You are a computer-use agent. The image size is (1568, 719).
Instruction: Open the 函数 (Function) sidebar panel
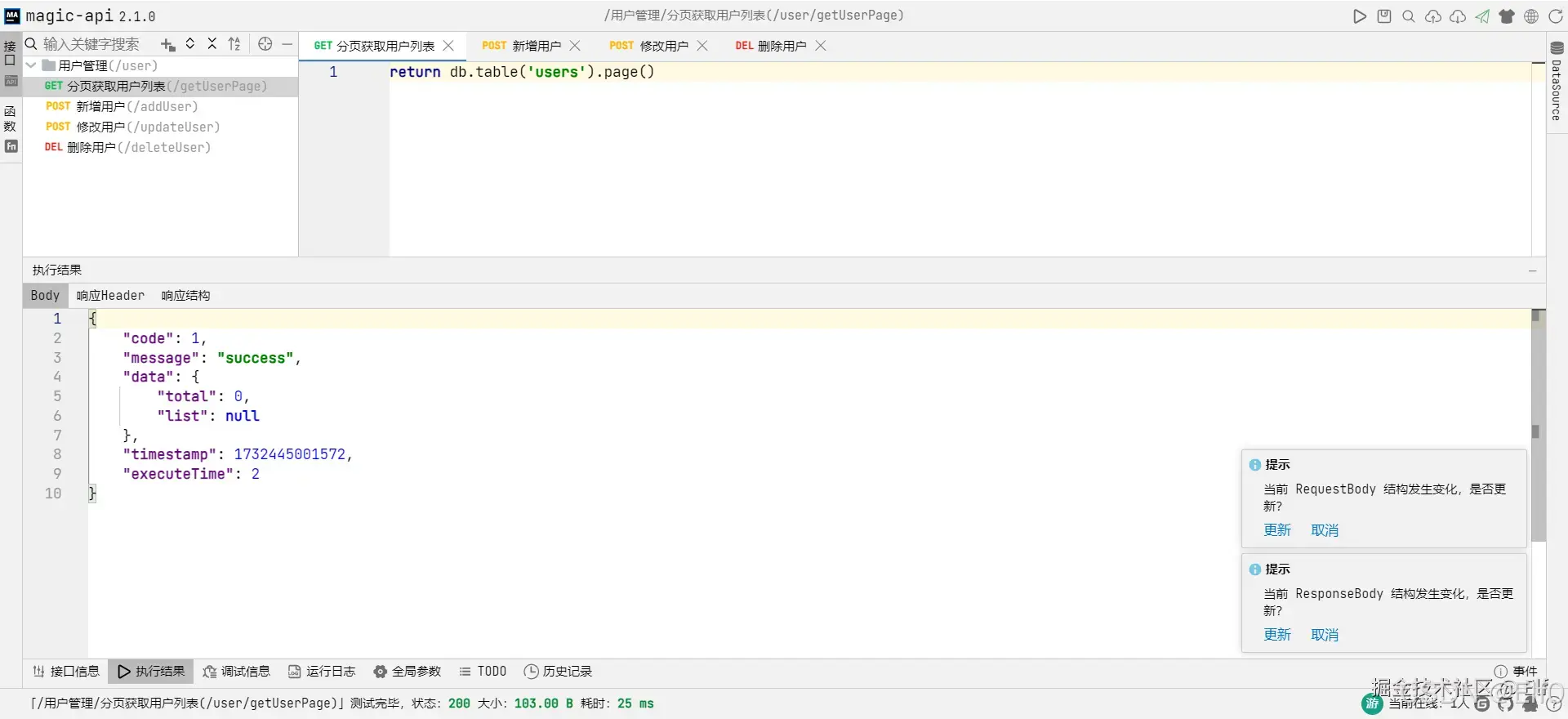(11, 129)
